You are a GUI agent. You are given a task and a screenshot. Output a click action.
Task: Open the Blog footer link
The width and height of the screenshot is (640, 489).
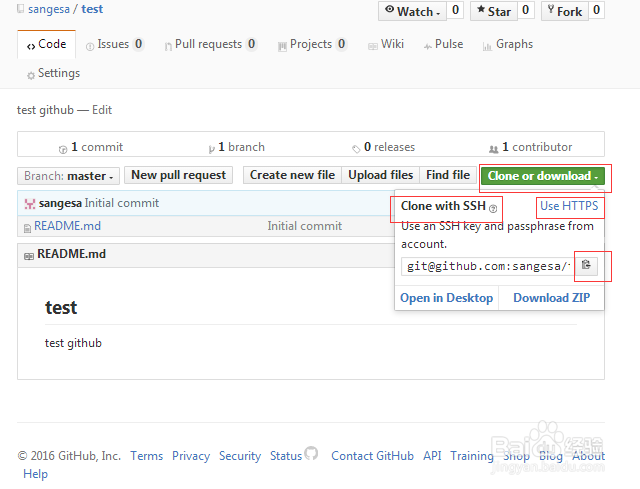click(551, 456)
